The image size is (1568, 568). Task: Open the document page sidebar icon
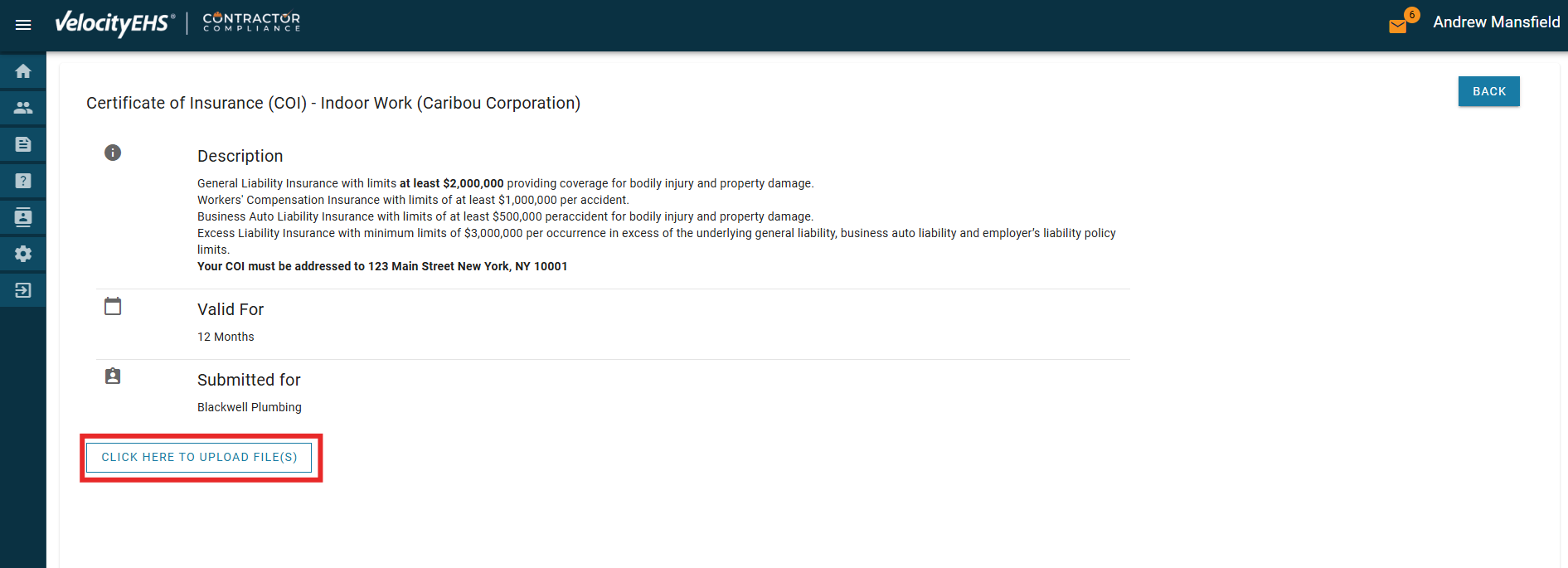click(23, 144)
